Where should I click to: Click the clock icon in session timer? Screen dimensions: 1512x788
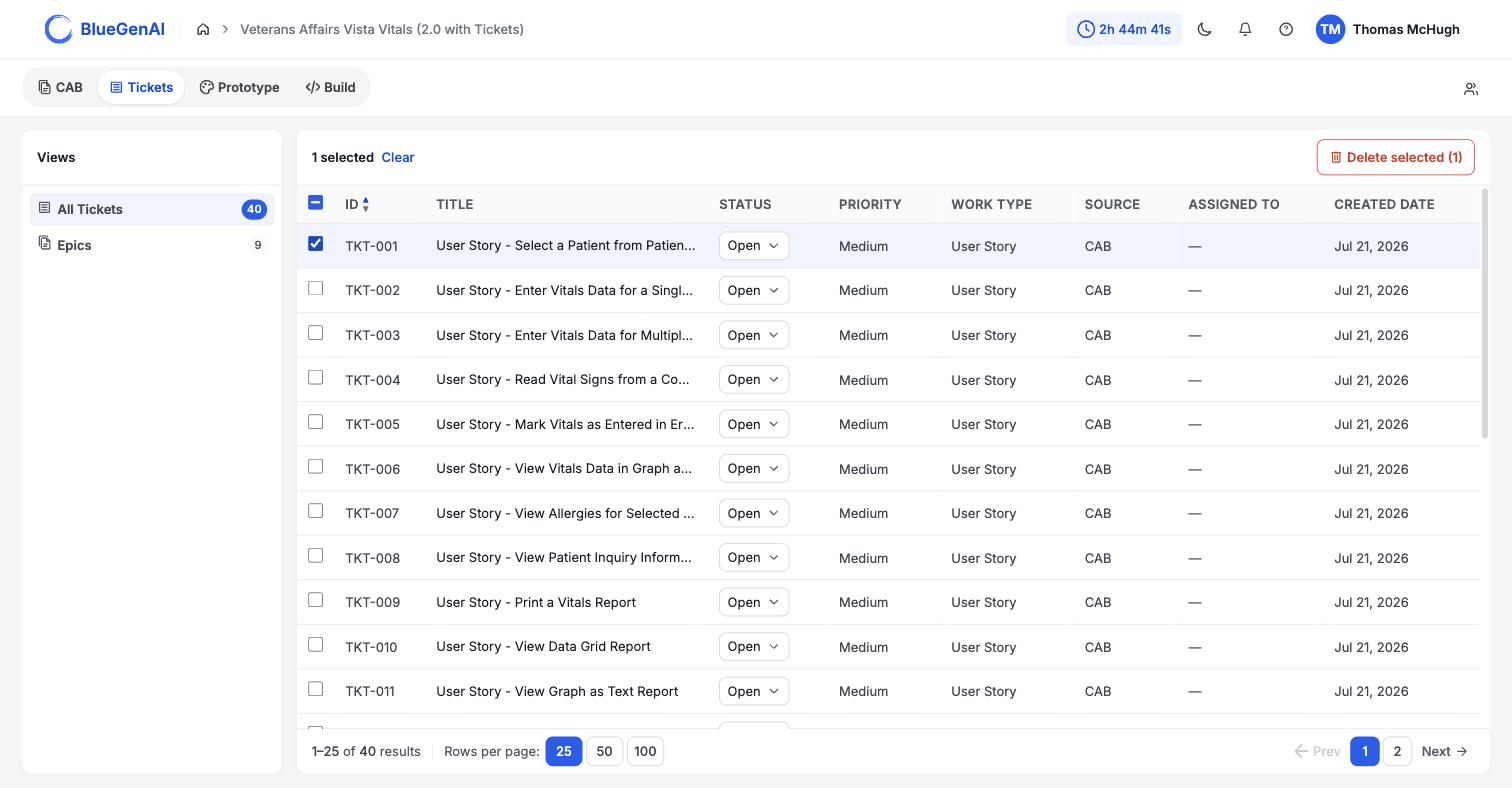(1085, 29)
